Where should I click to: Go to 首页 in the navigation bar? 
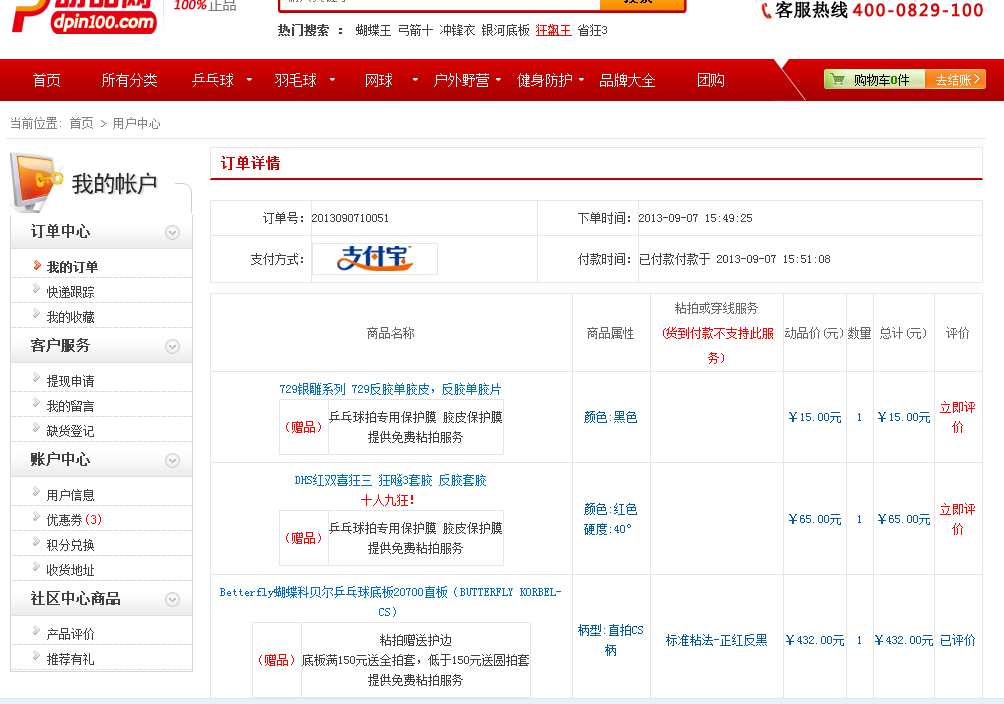click(x=47, y=80)
